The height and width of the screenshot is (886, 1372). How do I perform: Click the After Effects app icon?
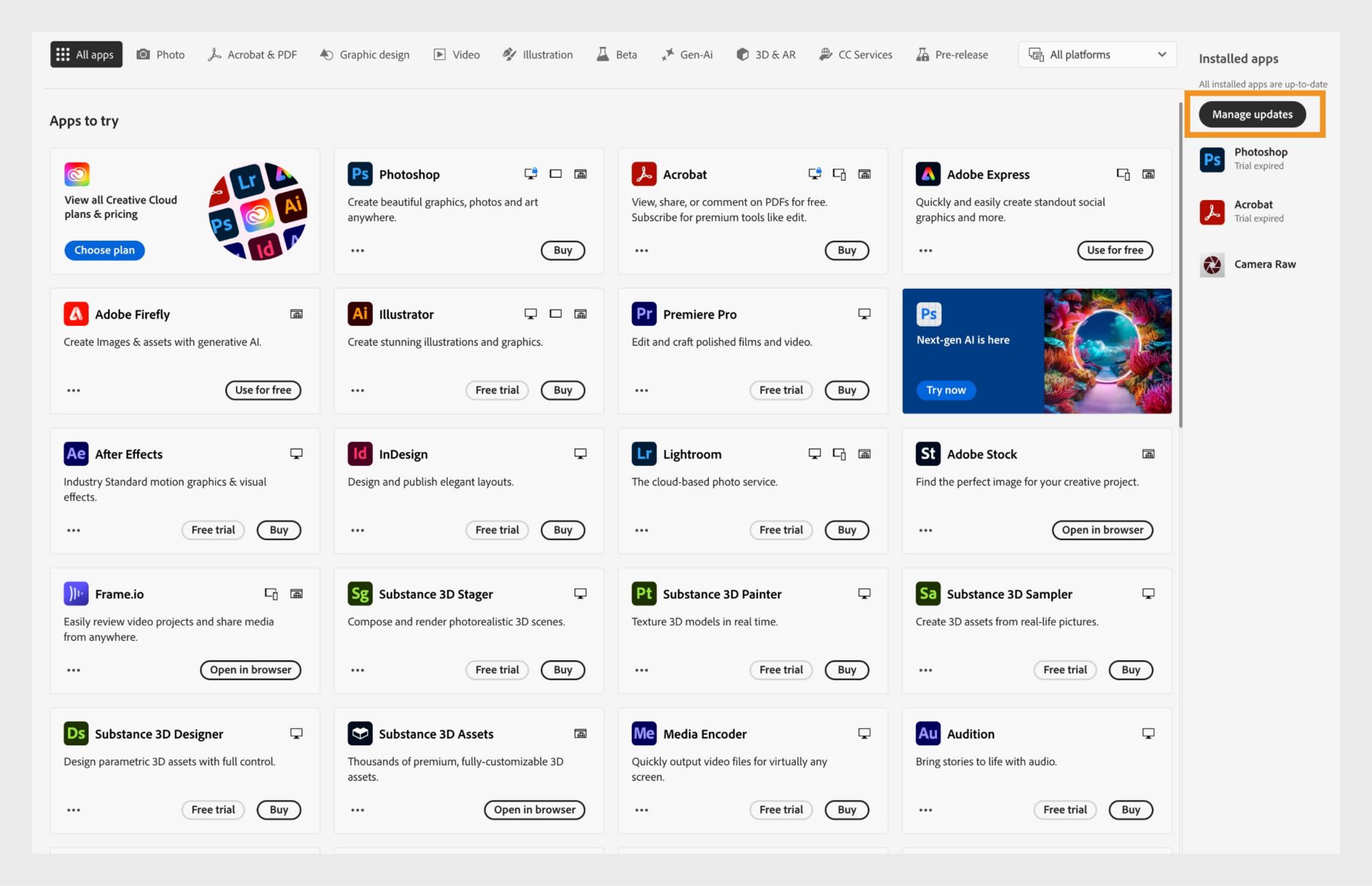coord(75,454)
